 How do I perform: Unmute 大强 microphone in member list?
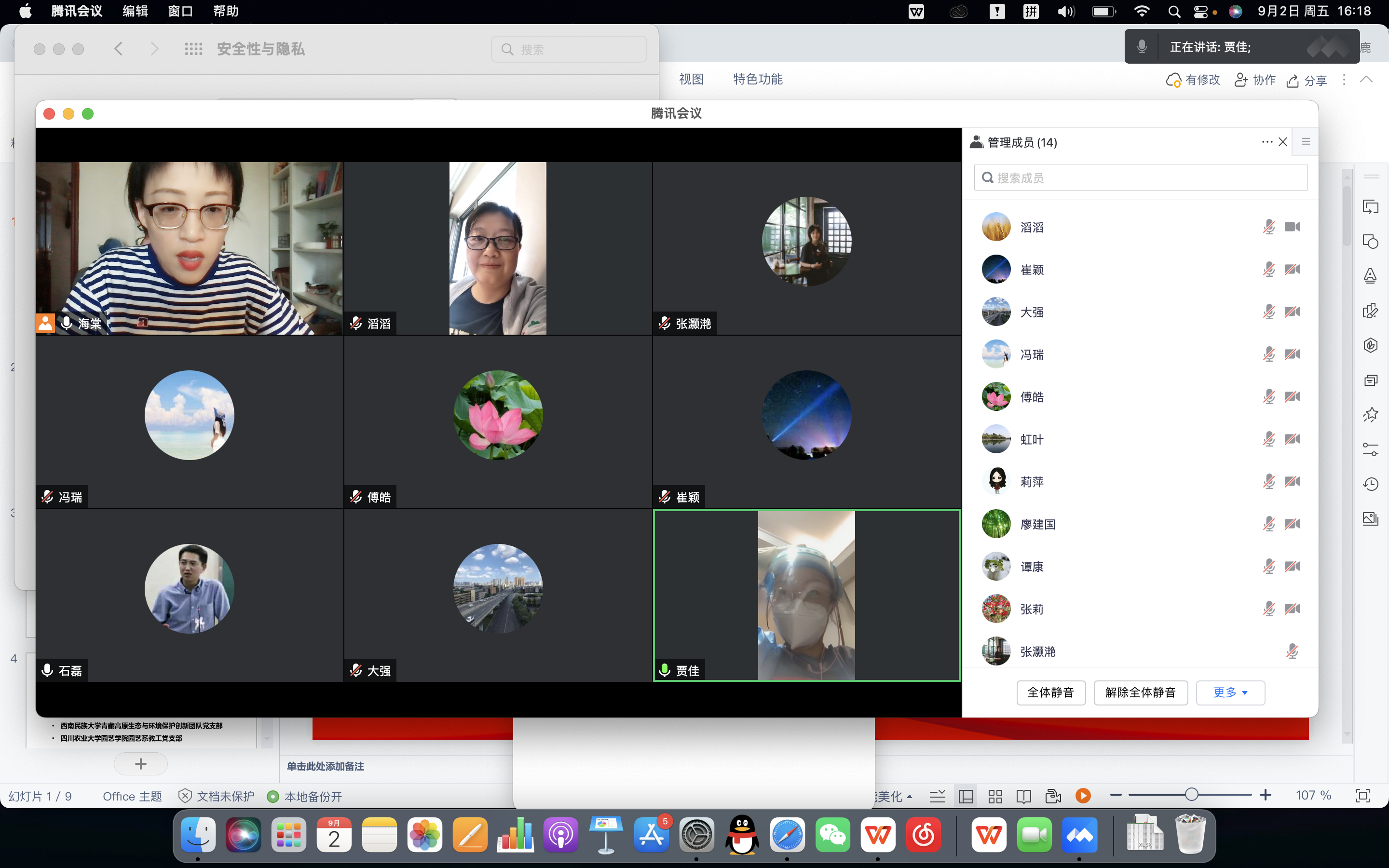tap(1268, 312)
